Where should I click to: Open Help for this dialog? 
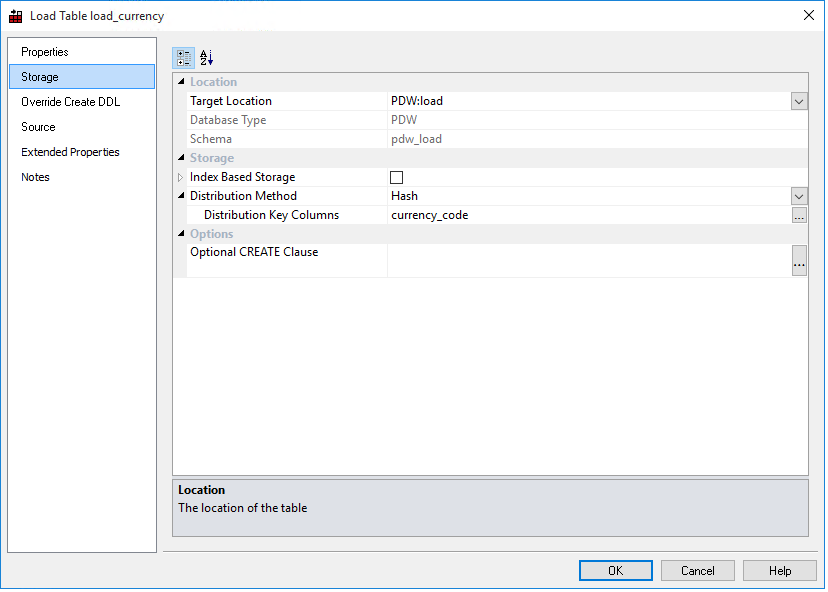tap(779, 570)
